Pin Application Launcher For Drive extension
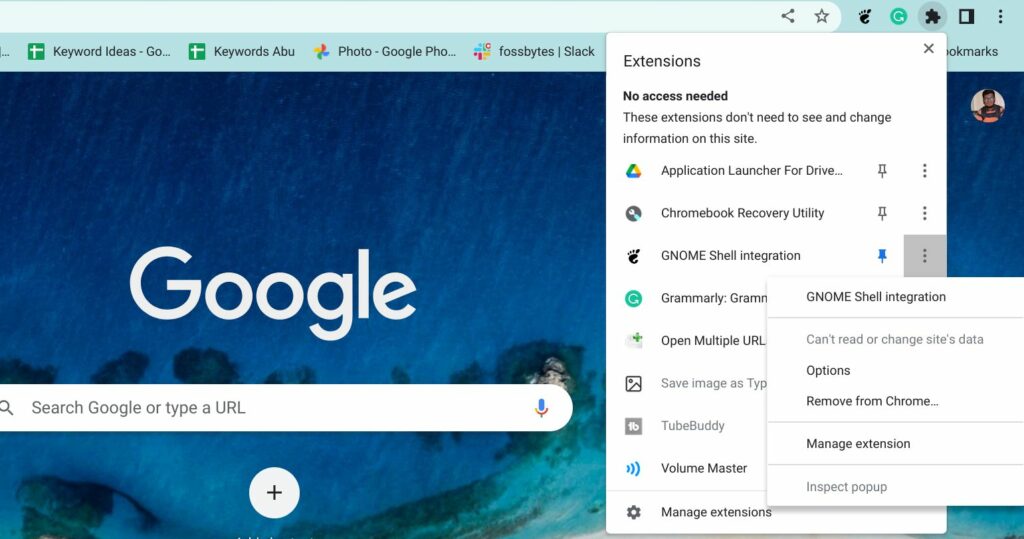 point(882,171)
